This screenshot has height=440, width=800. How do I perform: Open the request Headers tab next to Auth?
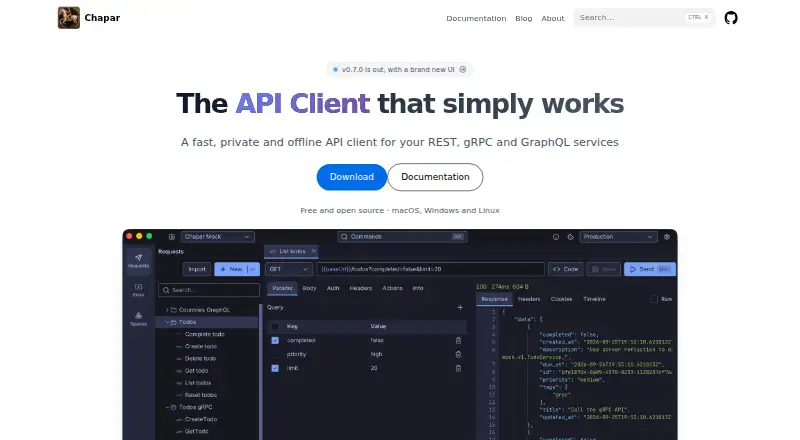coord(361,288)
